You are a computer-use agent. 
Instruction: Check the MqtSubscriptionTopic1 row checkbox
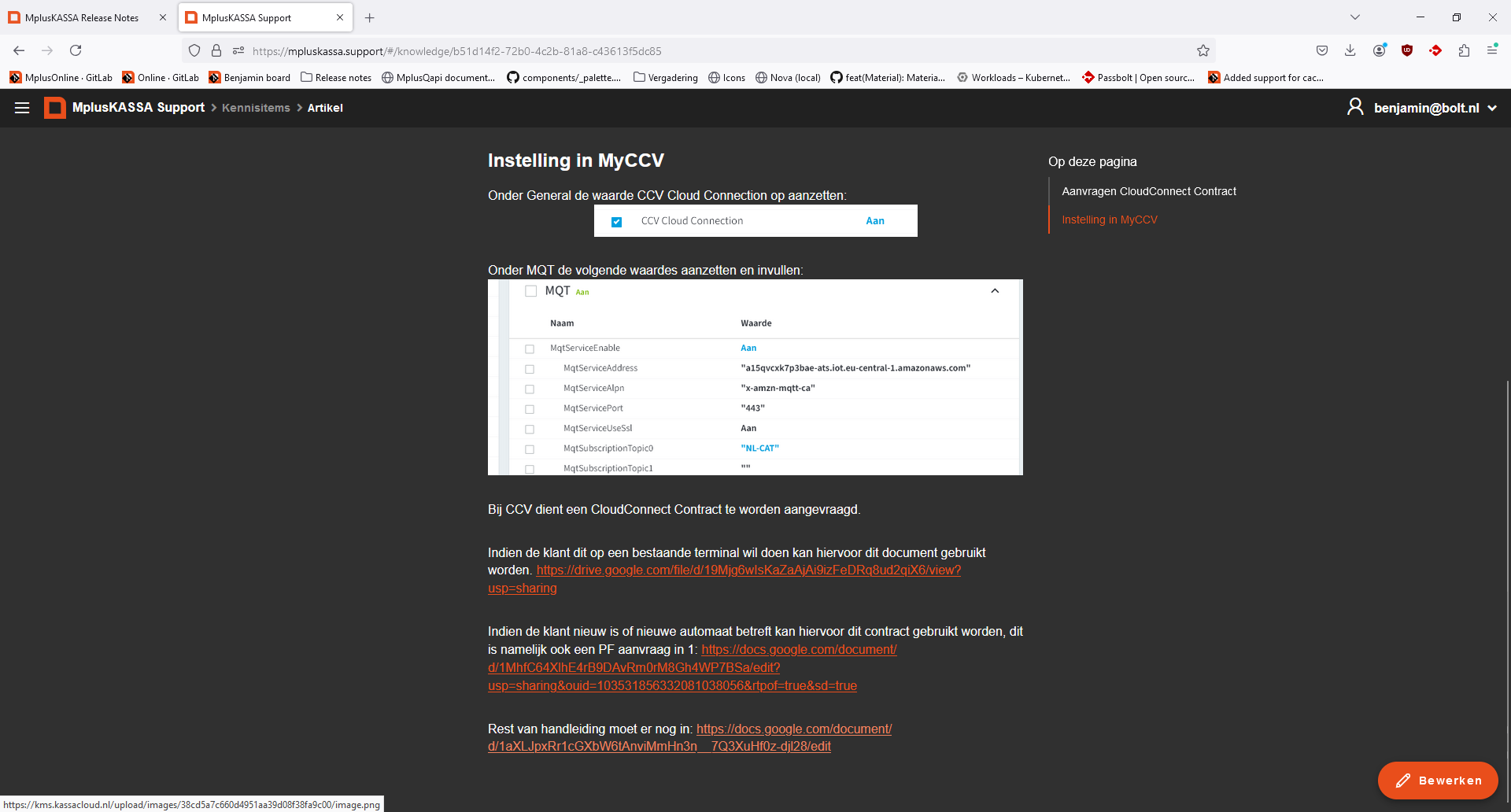[530, 469]
